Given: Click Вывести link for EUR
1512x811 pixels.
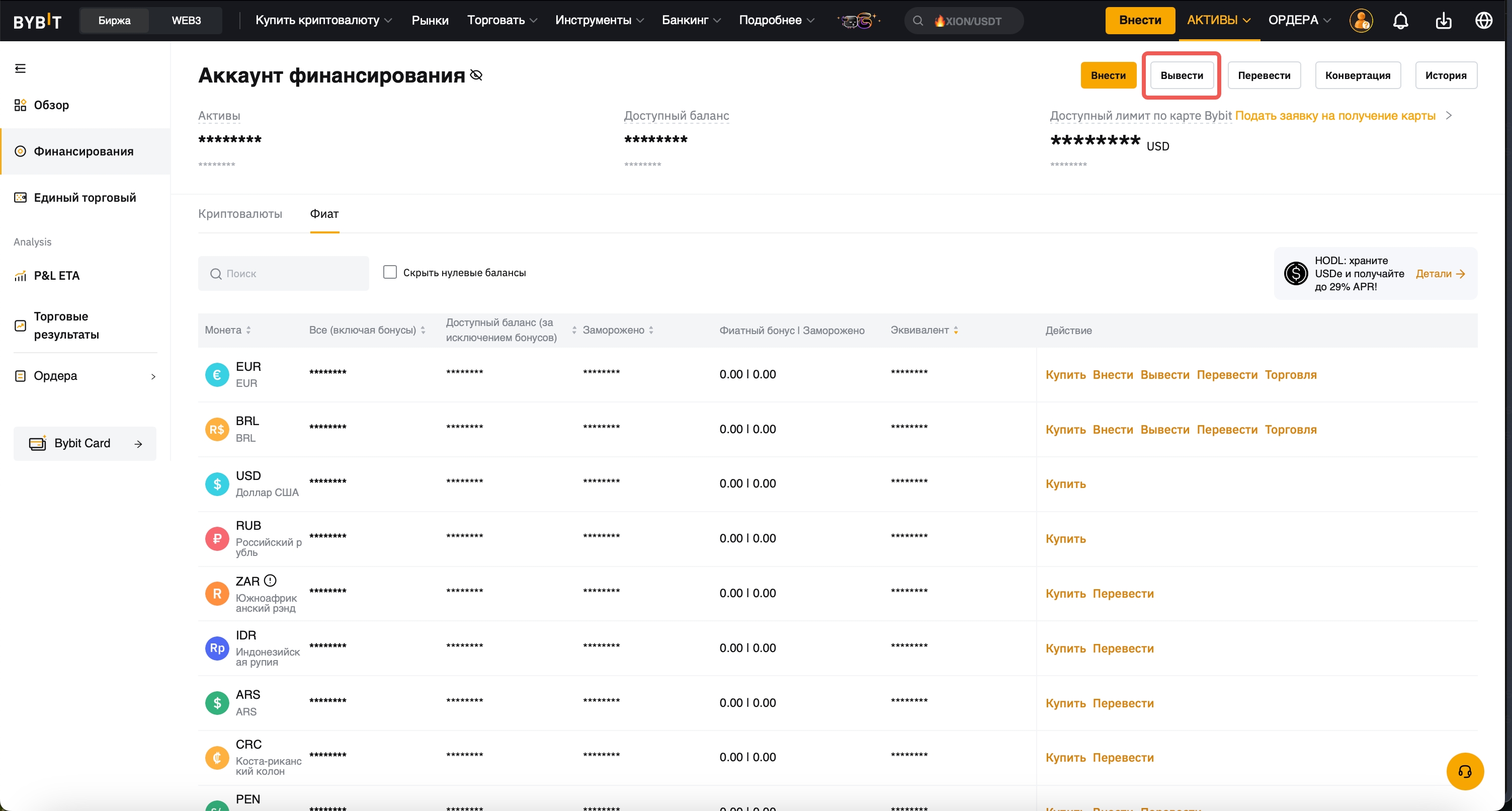Looking at the screenshot, I should click(x=1164, y=375).
